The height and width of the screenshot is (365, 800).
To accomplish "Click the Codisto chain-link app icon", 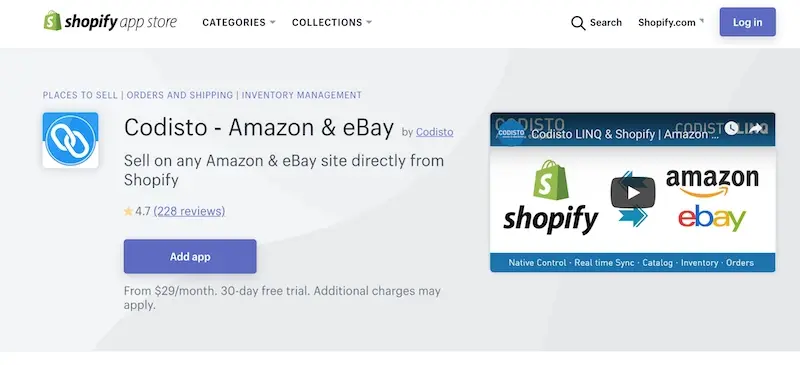I will pos(70,140).
